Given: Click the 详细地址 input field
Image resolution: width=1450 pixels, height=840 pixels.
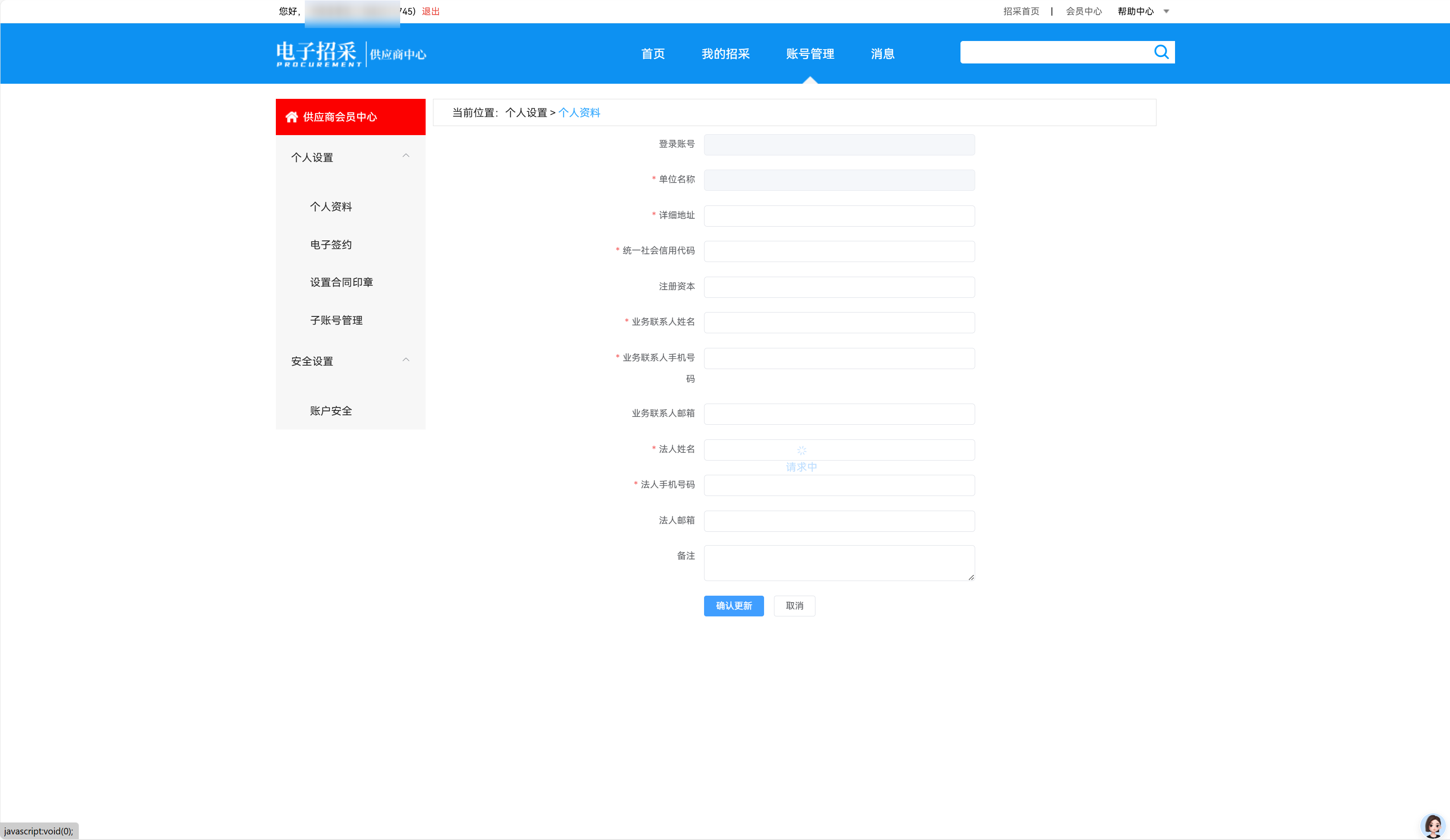Looking at the screenshot, I should [839, 216].
